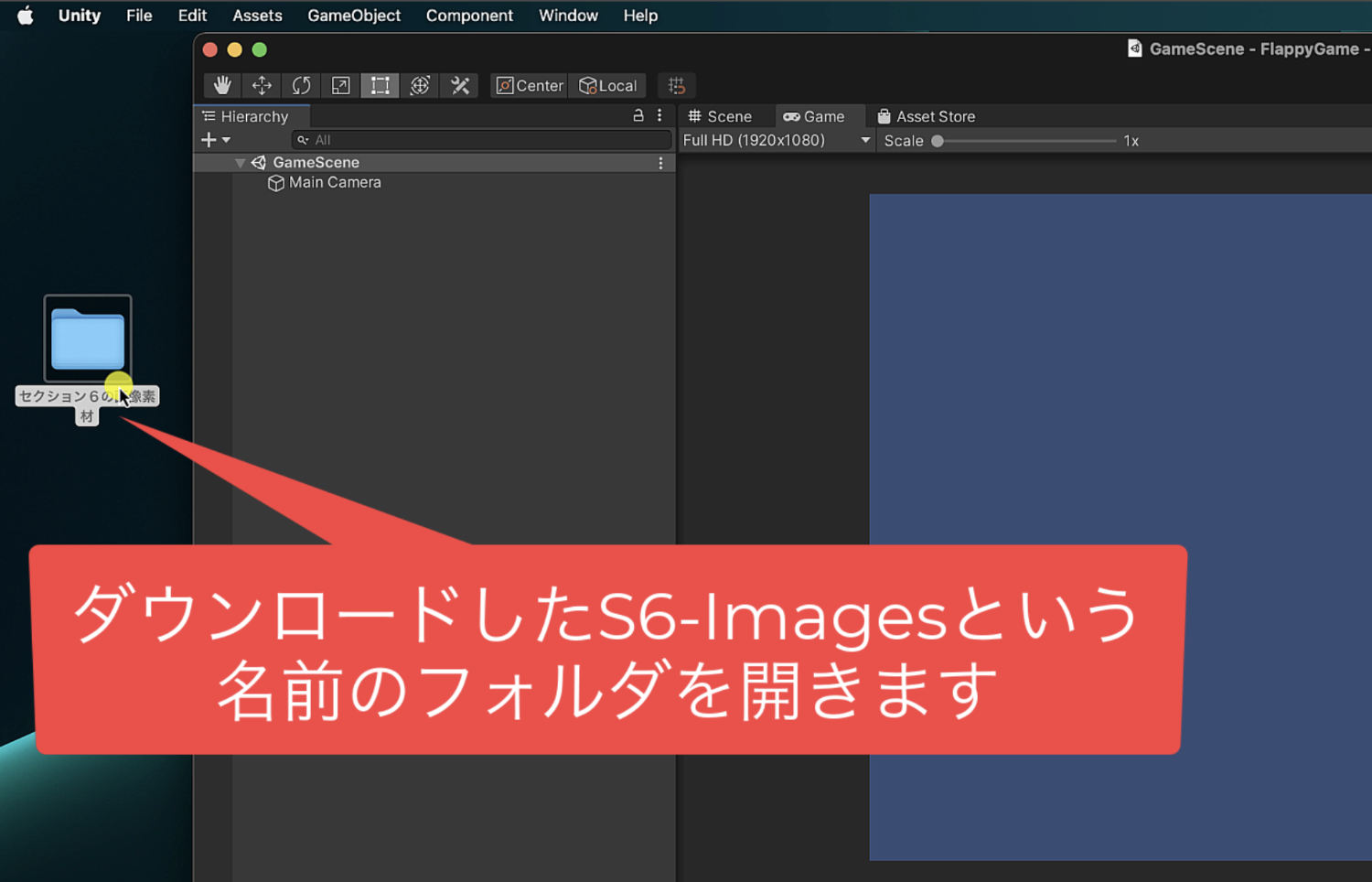Image resolution: width=1372 pixels, height=882 pixels.
Task: Open GameScene context options dots
Action: pyautogui.click(x=660, y=163)
